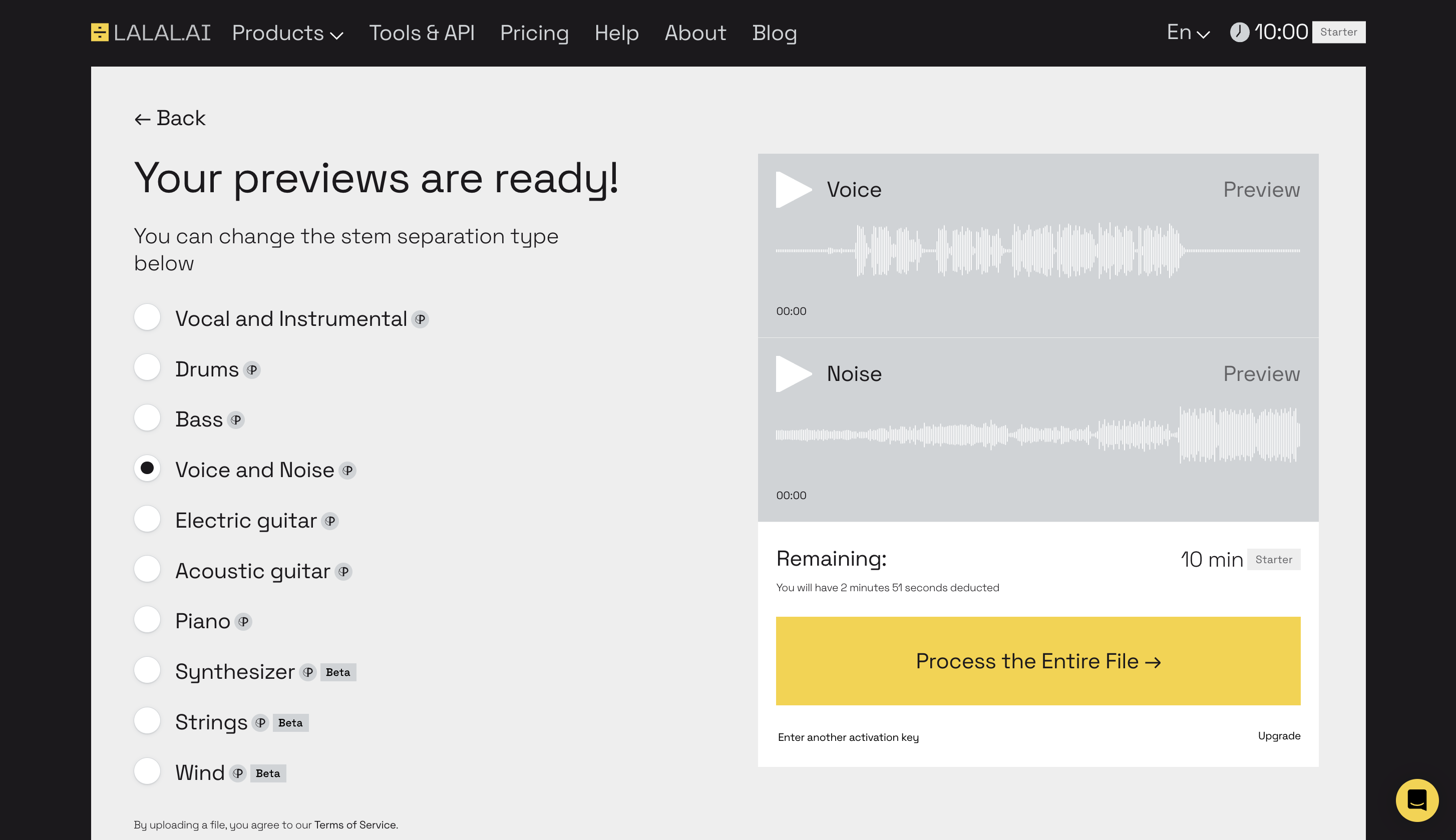Select the Vocal and Instrumental option
This screenshot has width=1456, height=840.
tap(148, 318)
